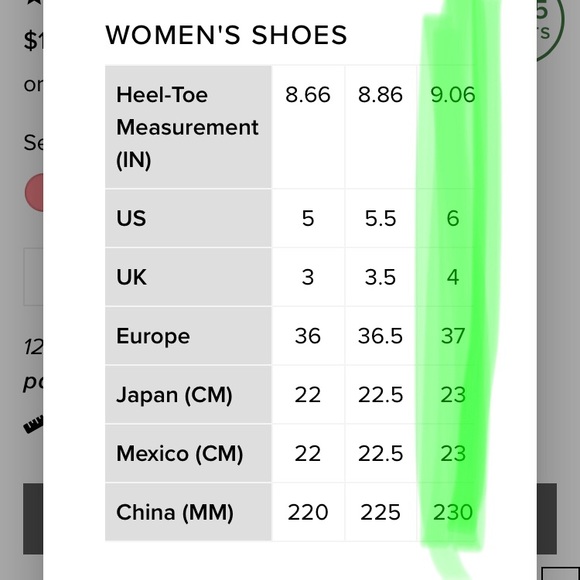Click the WOMEN'S SHOES heading
Screen dimensions: 580x580
click(226, 35)
